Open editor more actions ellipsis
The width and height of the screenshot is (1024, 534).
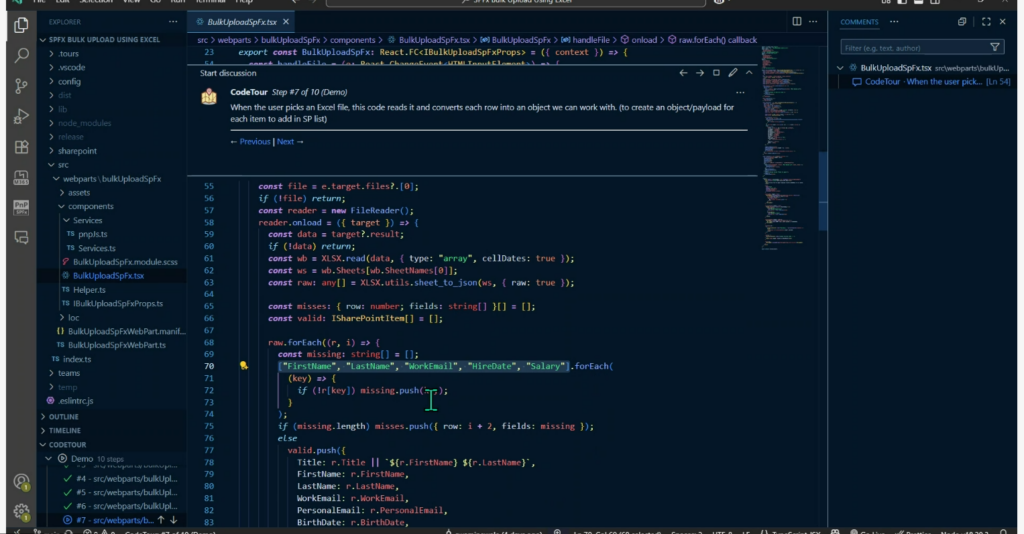point(813,22)
